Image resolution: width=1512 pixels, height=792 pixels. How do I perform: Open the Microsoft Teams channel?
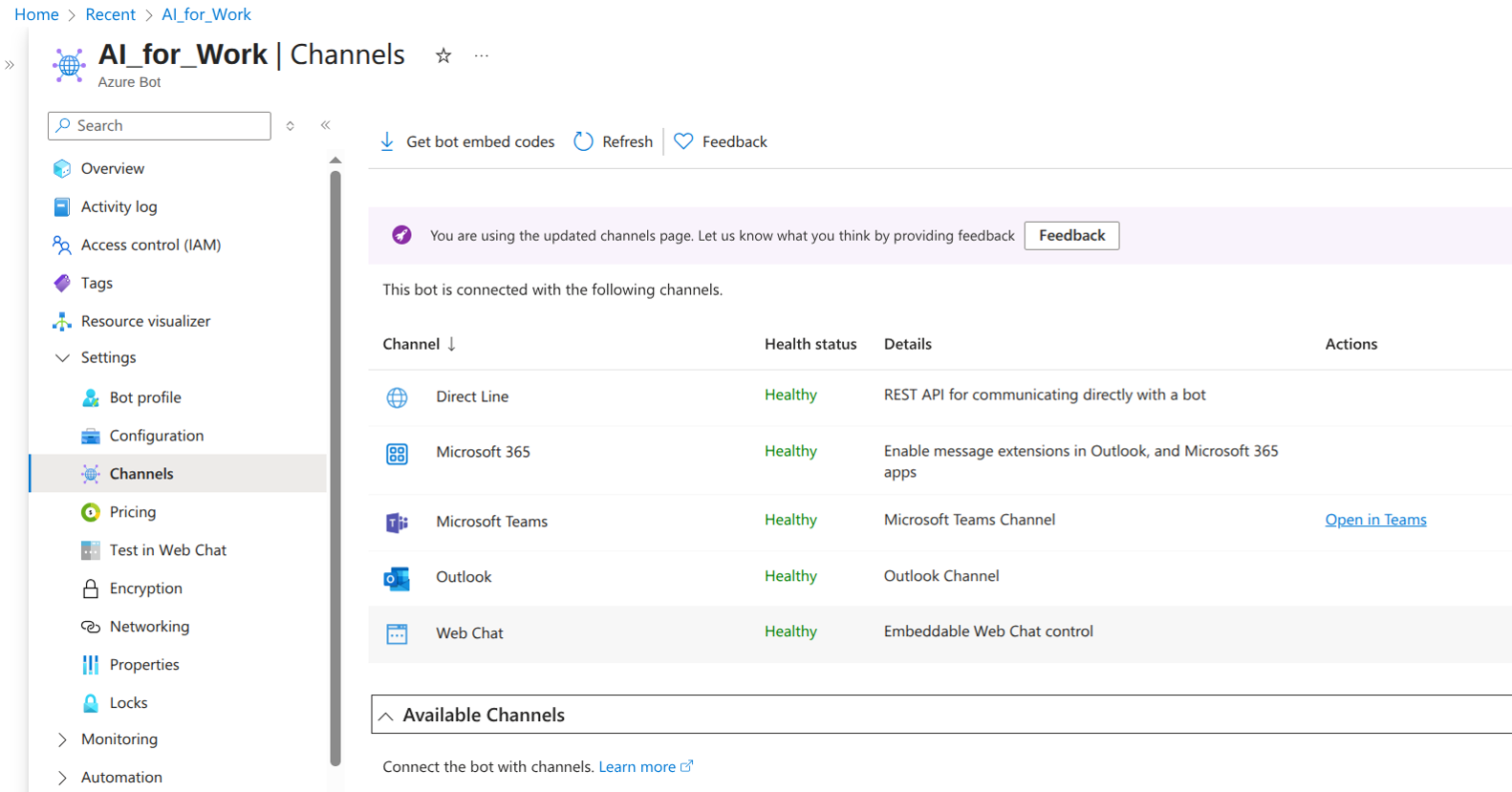pyautogui.click(x=491, y=522)
